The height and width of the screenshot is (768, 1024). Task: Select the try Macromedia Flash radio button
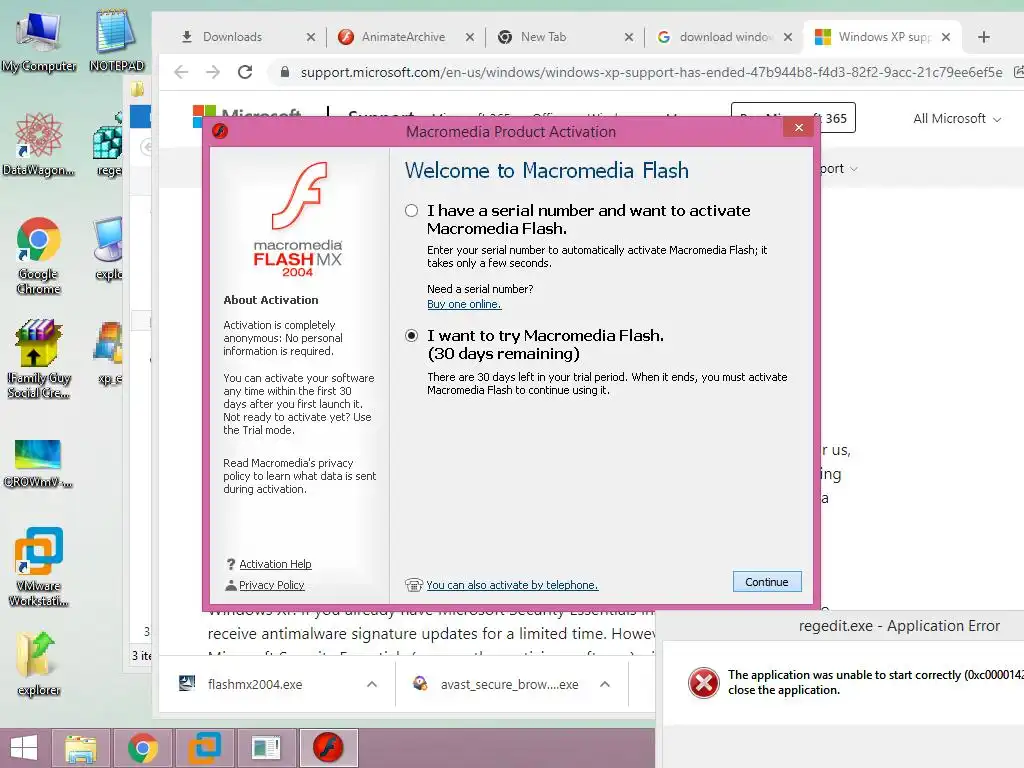[411, 336]
